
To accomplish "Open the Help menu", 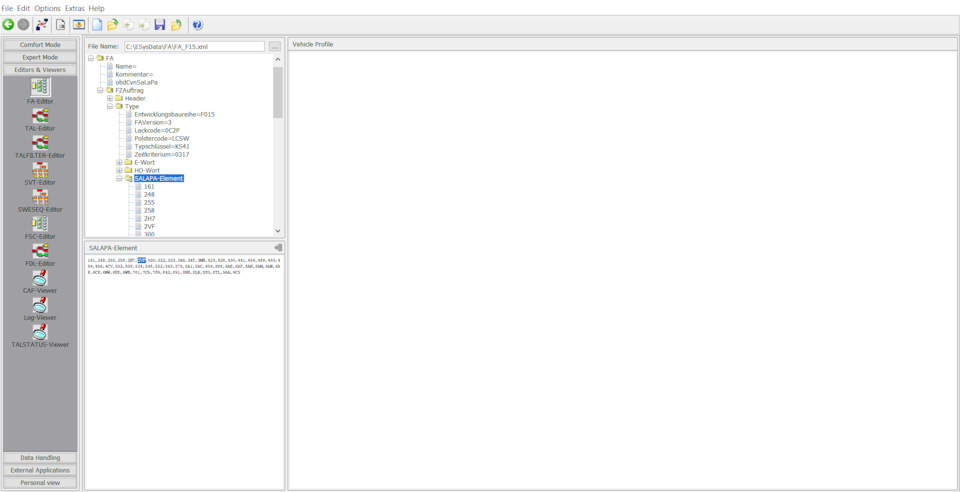I will pos(96,9).
